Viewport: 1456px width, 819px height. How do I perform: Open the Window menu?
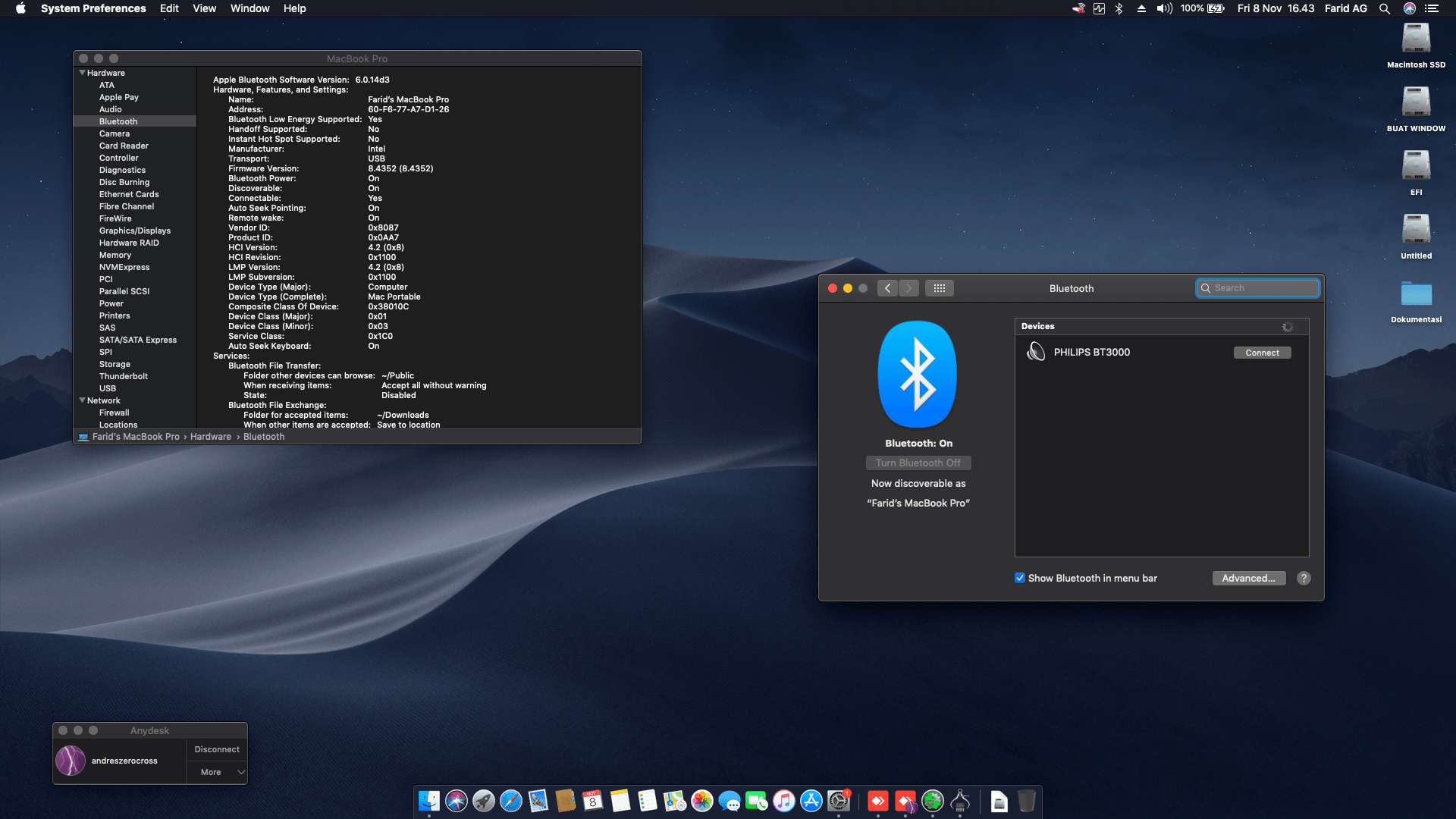(249, 8)
